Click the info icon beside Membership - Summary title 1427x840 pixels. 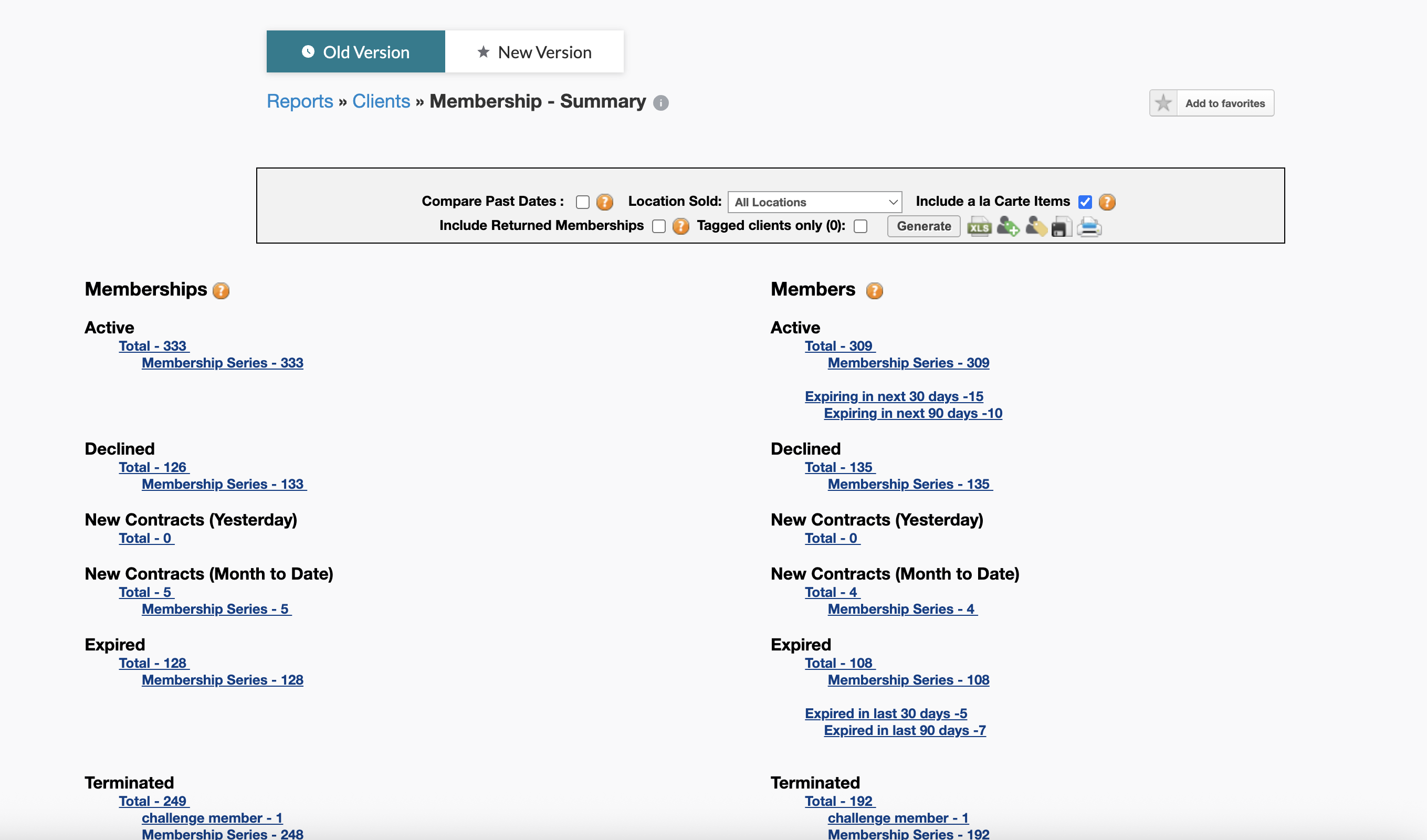click(660, 102)
